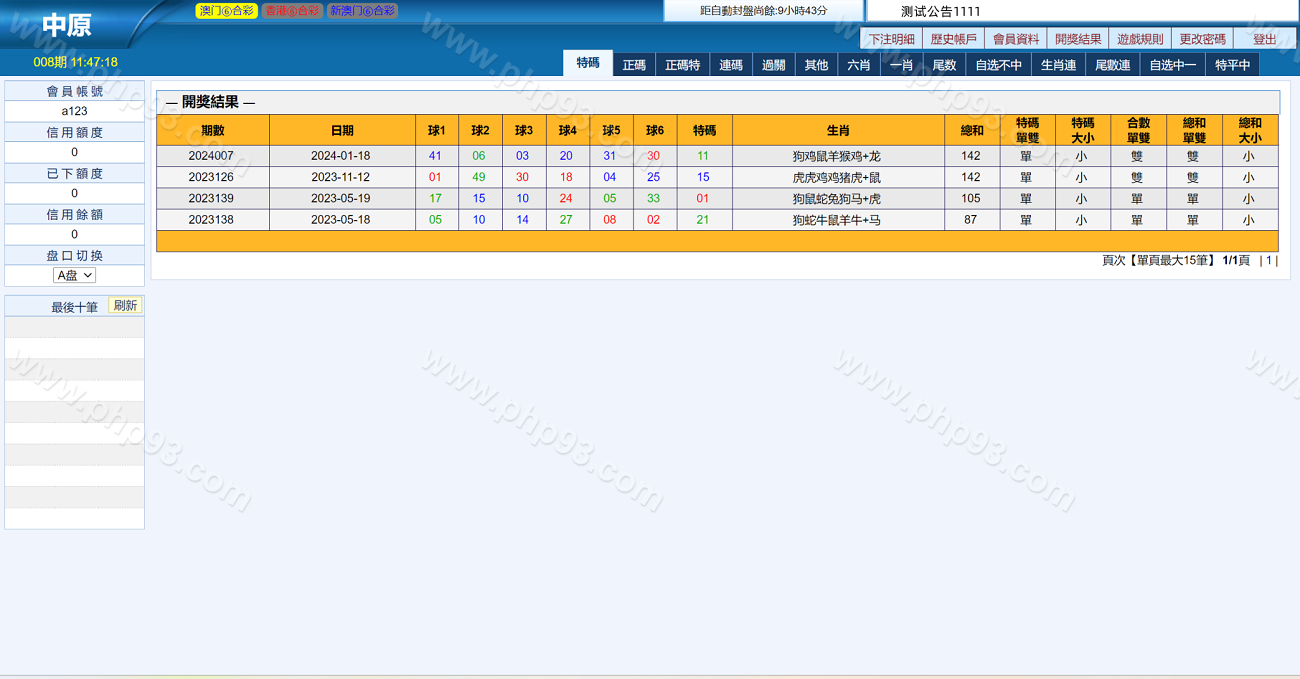Open 歷史帳戶 account history

click(x=953, y=39)
